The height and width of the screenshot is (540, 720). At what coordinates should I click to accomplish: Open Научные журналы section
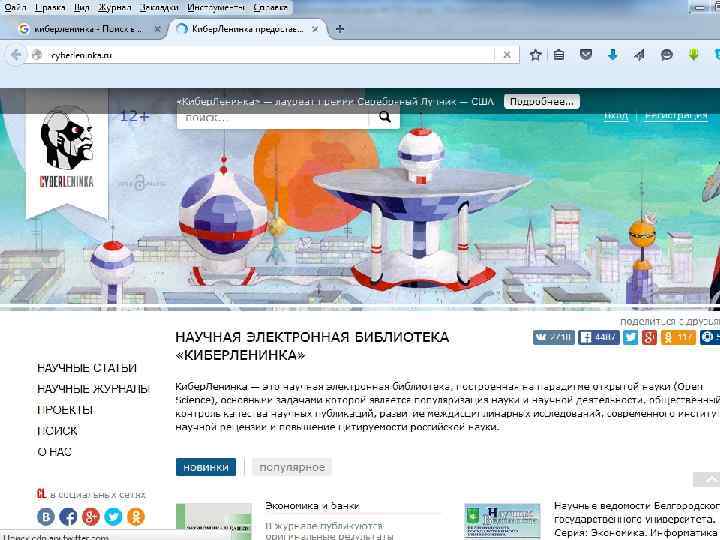point(92,389)
